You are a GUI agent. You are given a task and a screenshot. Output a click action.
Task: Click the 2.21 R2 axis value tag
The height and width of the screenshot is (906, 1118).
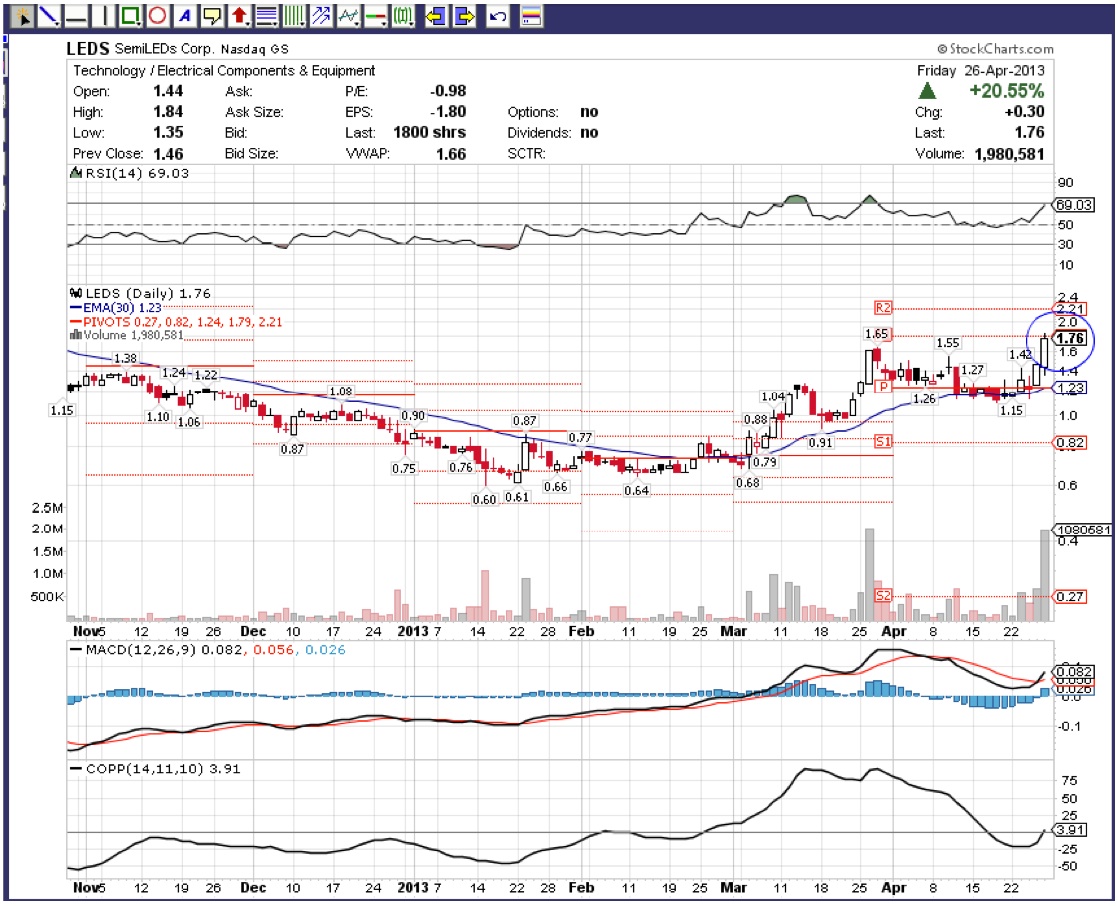click(1070, 309)
